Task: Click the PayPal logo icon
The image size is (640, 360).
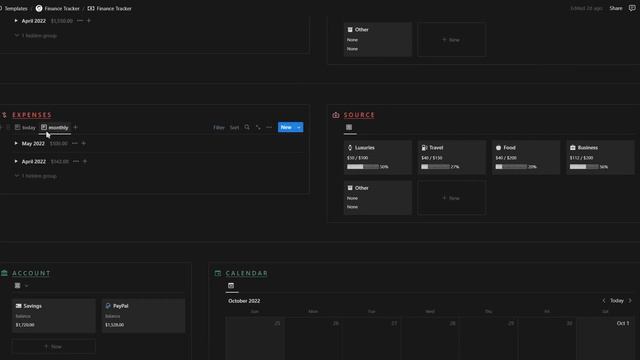Action: point(108,306)
